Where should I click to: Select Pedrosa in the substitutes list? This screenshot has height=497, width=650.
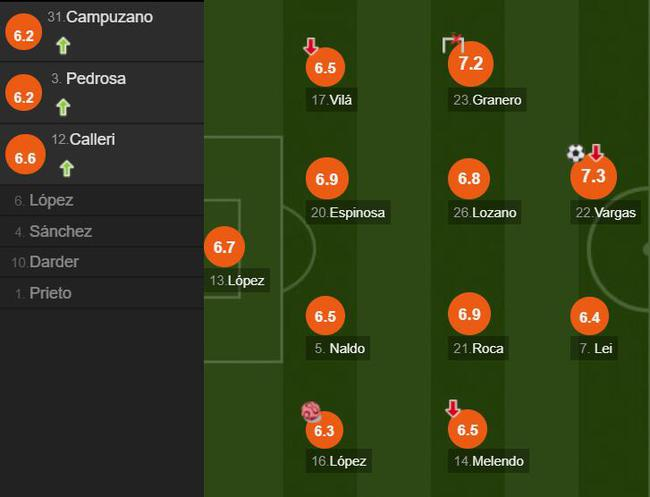click(x=95, y=78)
